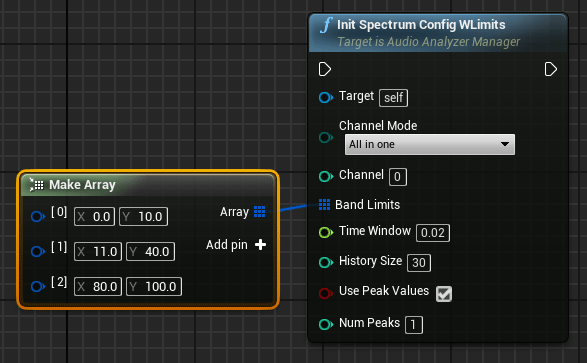Click the Channel Mode label

tap(378, 125)
